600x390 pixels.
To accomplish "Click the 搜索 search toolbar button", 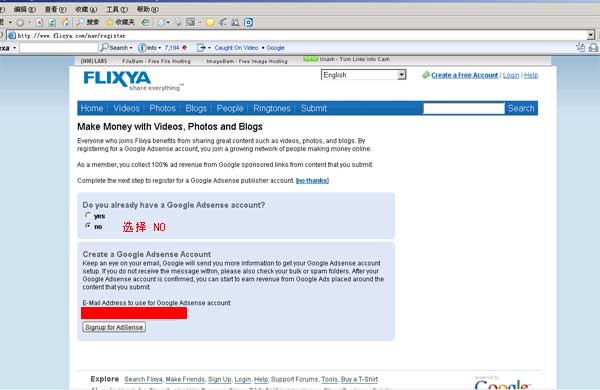I will click(x=88, y=22).
